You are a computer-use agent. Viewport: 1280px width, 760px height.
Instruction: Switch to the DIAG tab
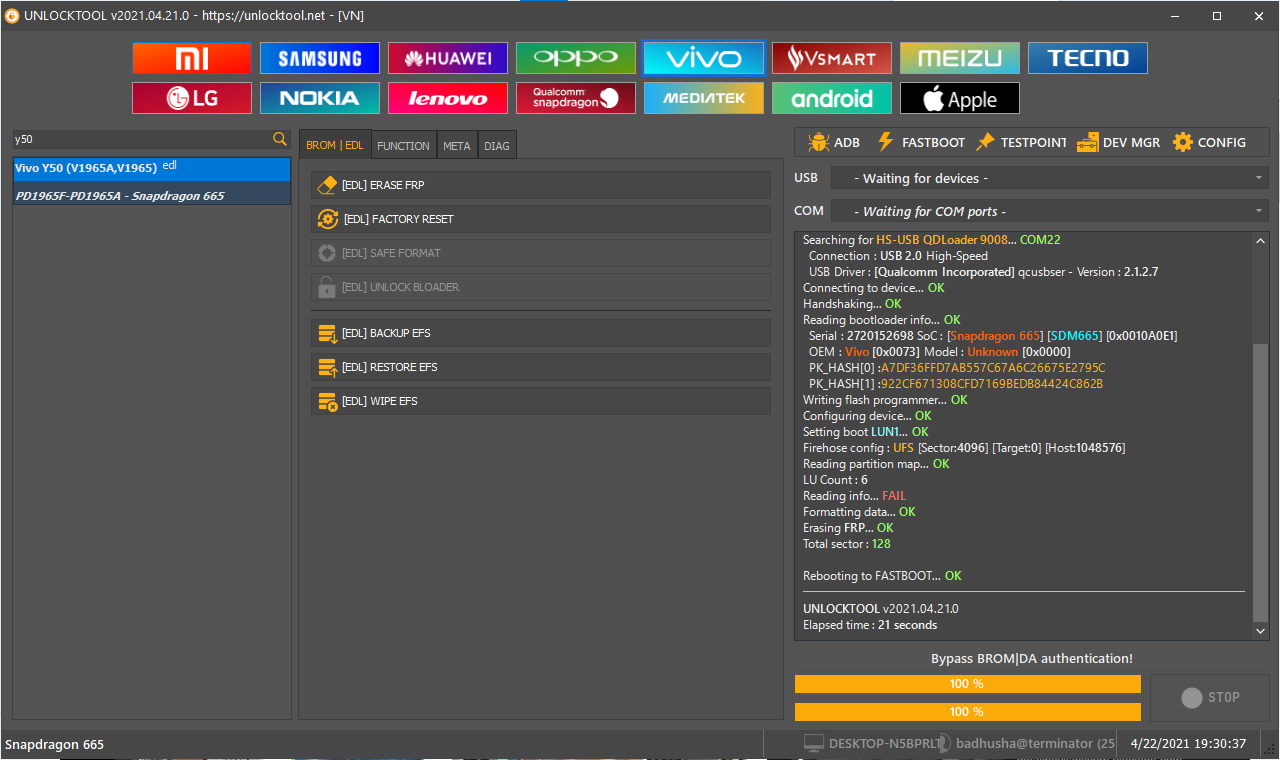pos(497,145)
